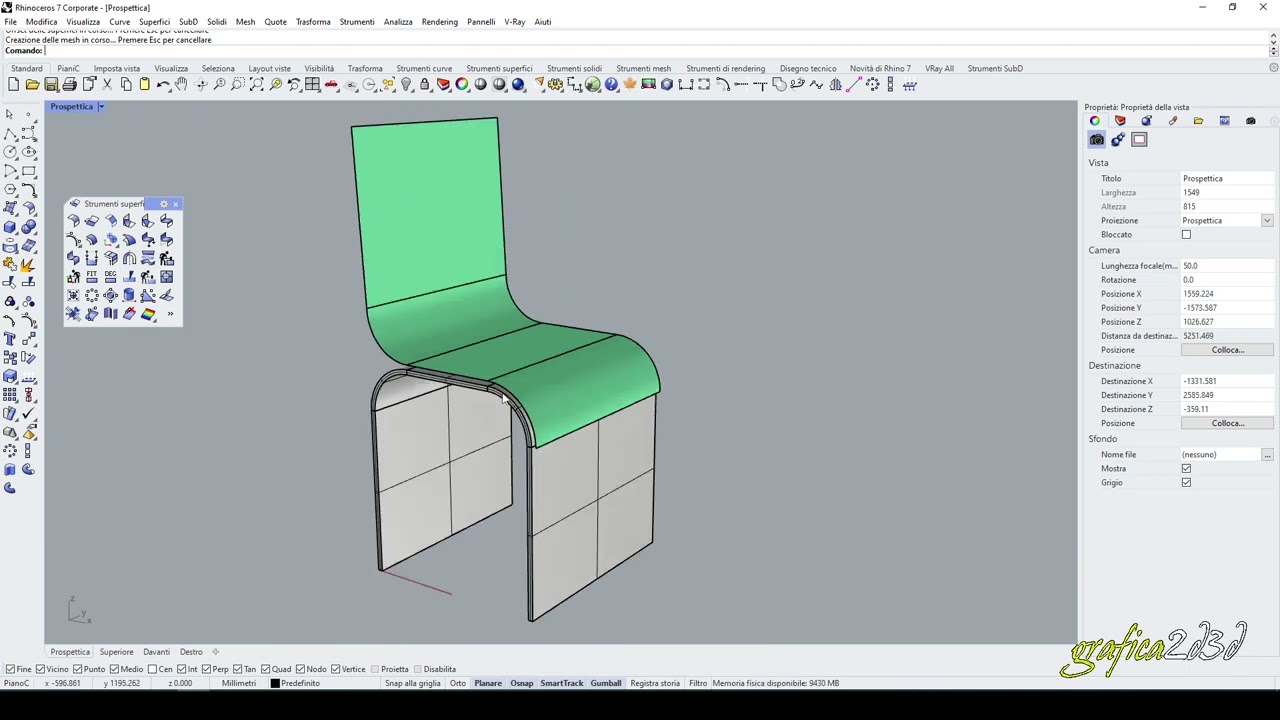Toggle the Quad osnap checkbox
1280x720 pixels.
(x=266, y=669)
